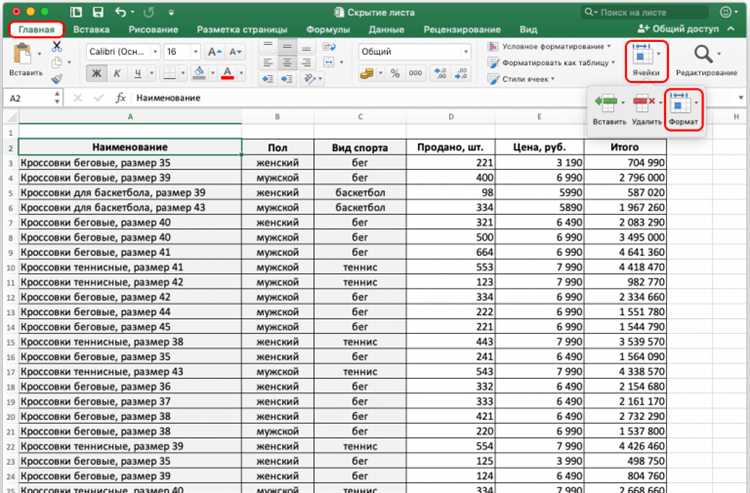Viewport: 750px width, 493px height.
Task: Toggle italic formatting (К)
Action: point(117,73)
